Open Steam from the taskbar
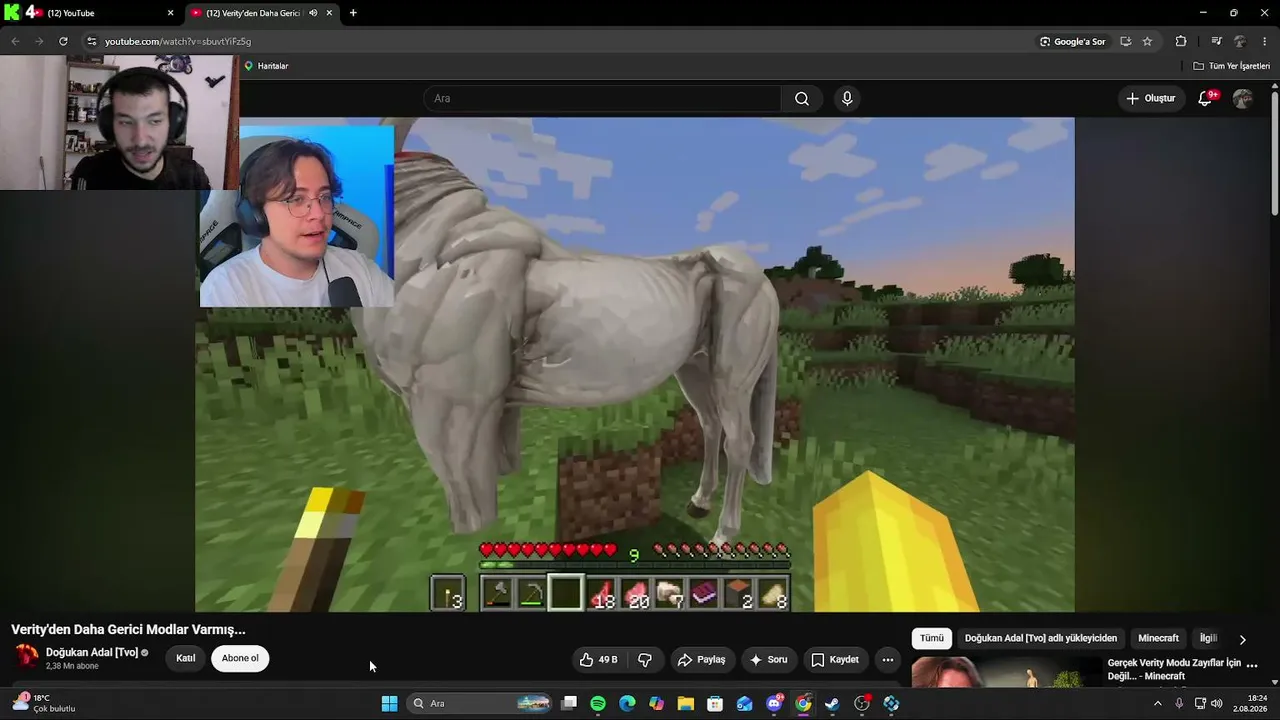Viewport: 1280px width, 720px height. [x=832, y=703]
